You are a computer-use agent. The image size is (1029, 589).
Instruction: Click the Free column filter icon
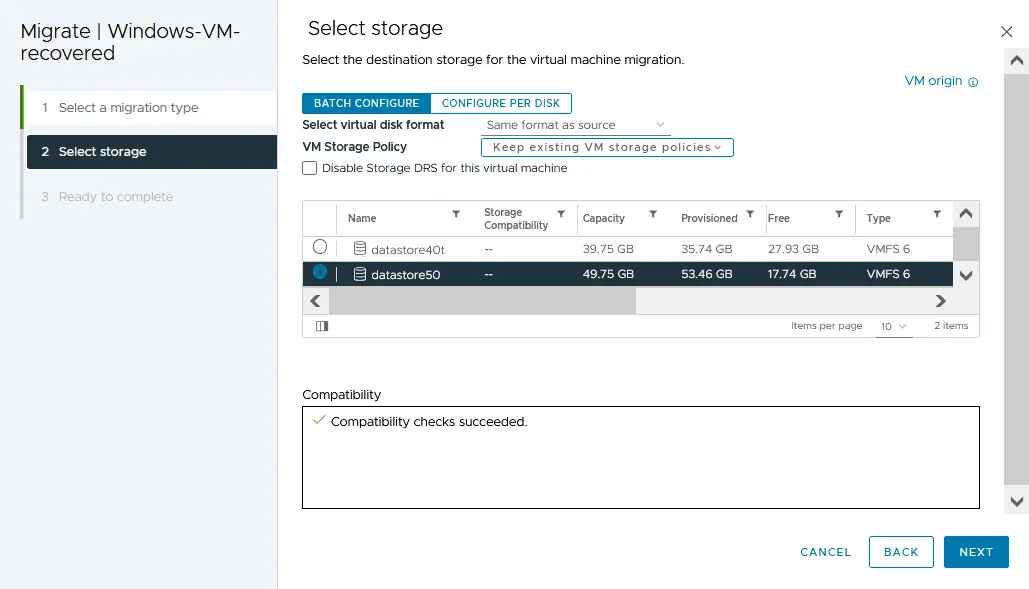(x=839, y=214)
